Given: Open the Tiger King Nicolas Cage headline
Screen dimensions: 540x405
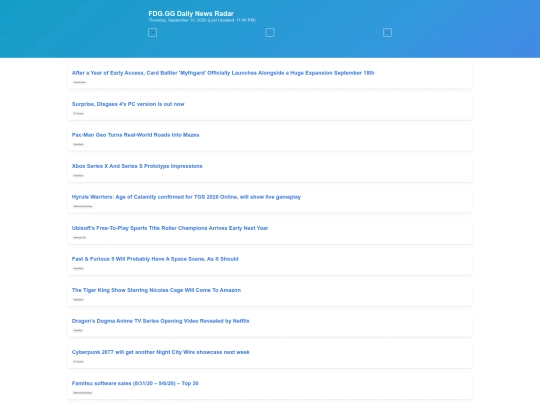Looking at the screenshot, I should point(156,290).
